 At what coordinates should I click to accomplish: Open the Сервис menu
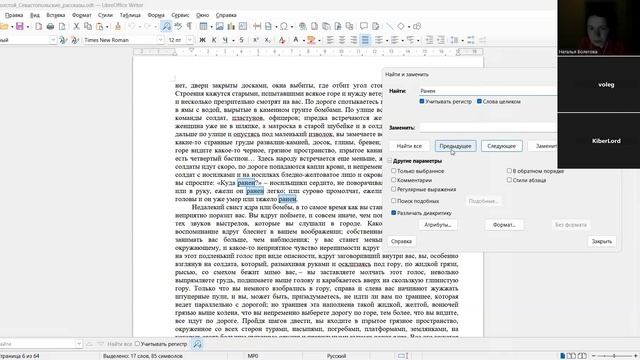(x=180, y=15)
